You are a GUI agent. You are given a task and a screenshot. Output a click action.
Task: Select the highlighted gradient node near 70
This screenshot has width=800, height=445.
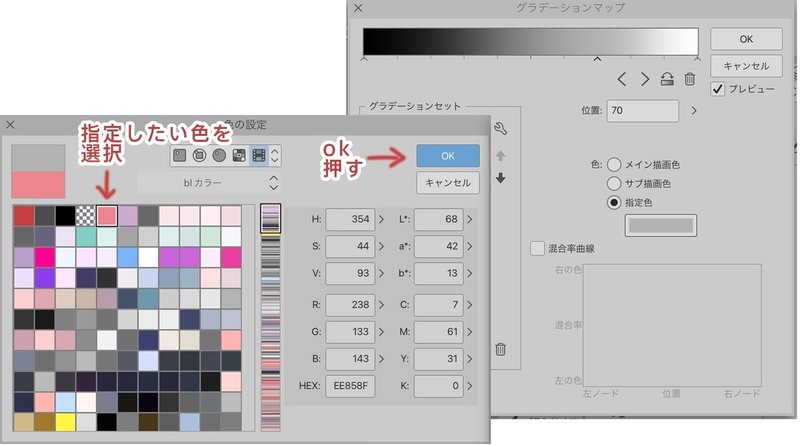tap(597, 59)
